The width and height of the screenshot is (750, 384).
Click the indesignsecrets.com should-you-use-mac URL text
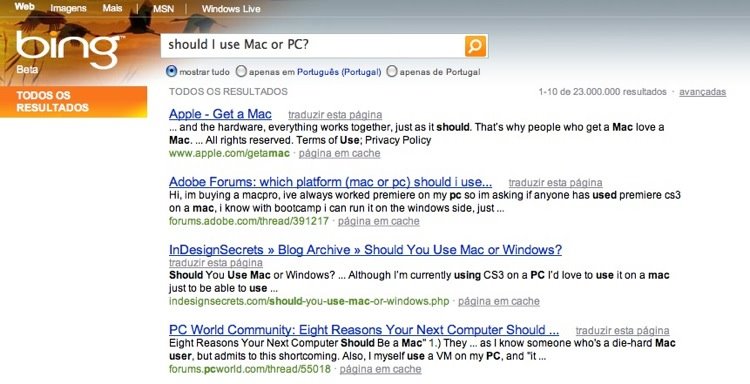point(309,301)
